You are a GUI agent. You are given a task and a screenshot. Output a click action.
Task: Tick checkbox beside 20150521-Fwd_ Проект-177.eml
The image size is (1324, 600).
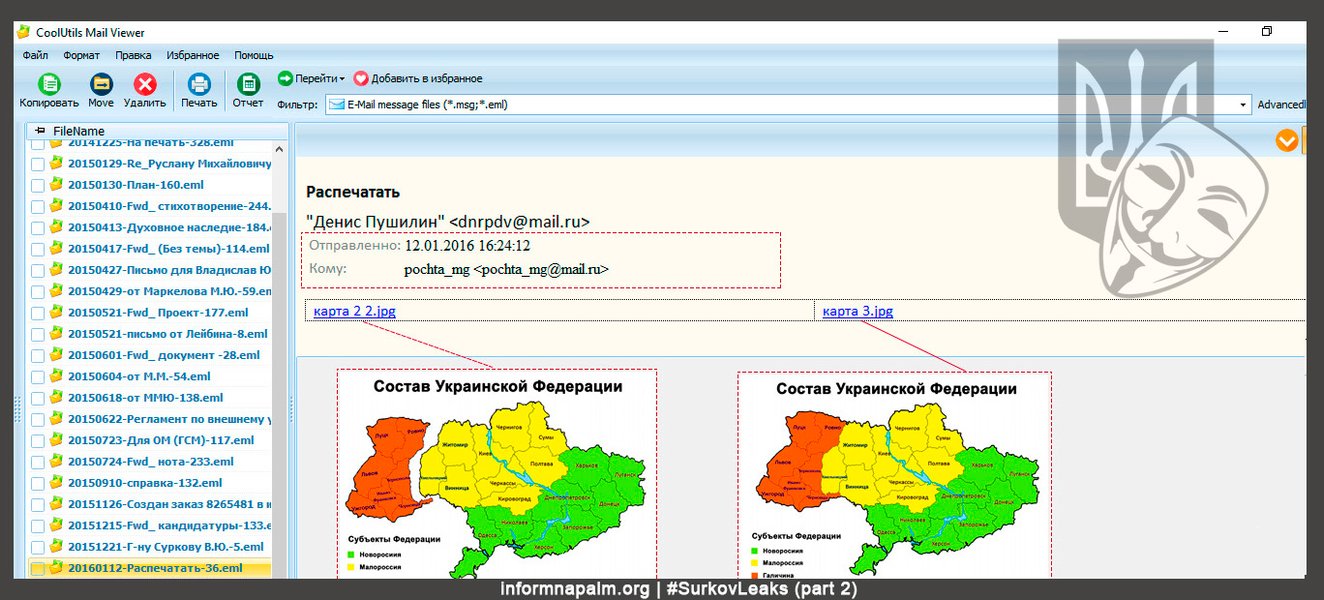click(x=38, y=313)
